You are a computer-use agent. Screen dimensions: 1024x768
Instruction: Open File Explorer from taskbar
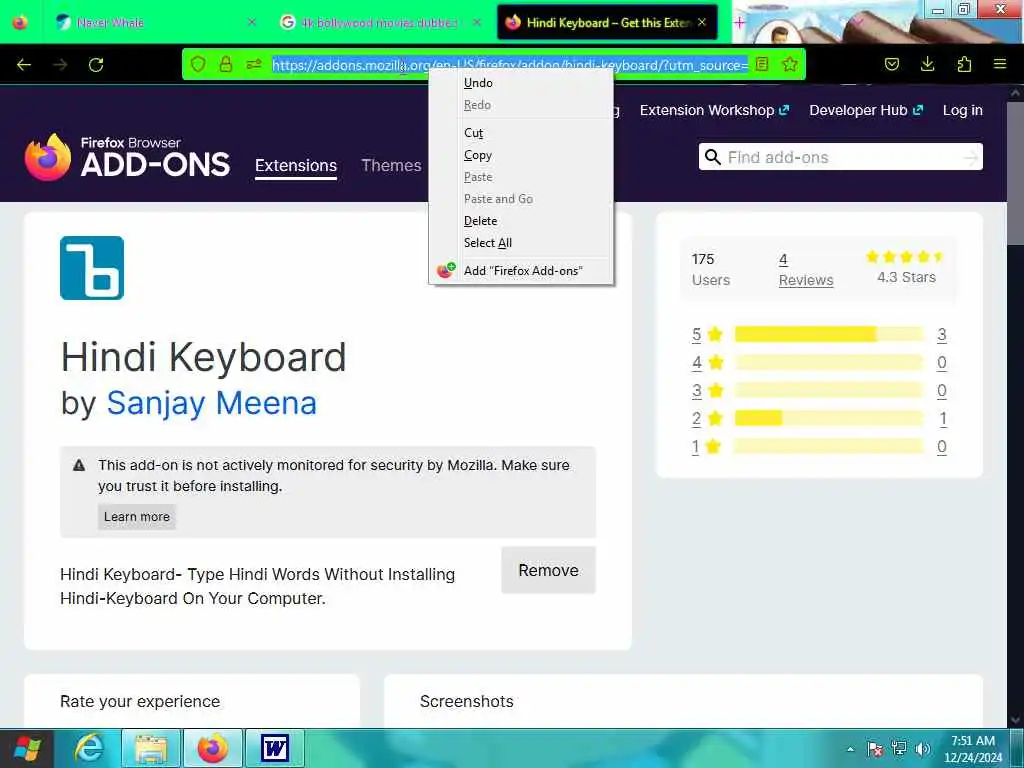[151, 748]
